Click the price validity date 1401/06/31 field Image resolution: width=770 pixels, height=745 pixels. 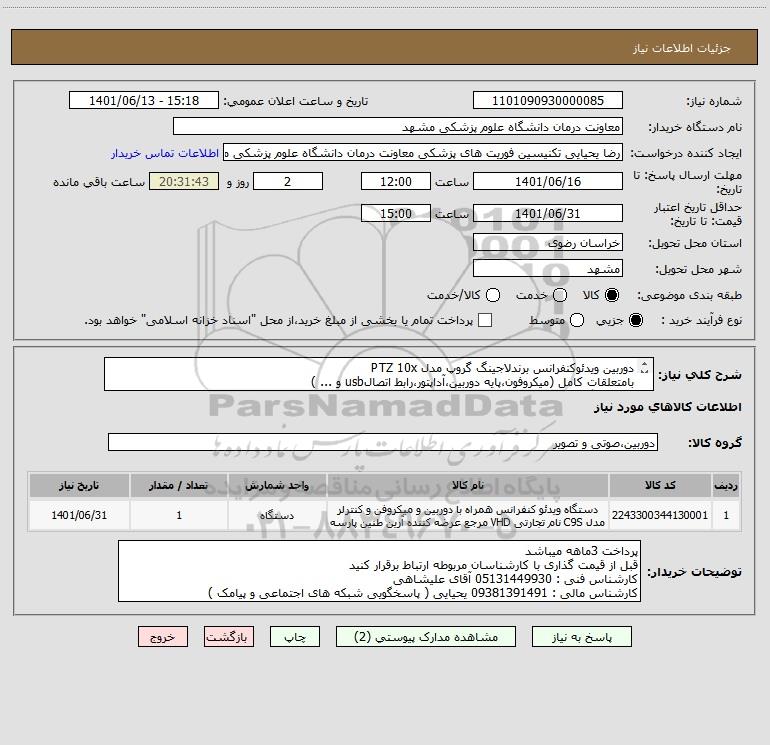click(x=548, y=213)
